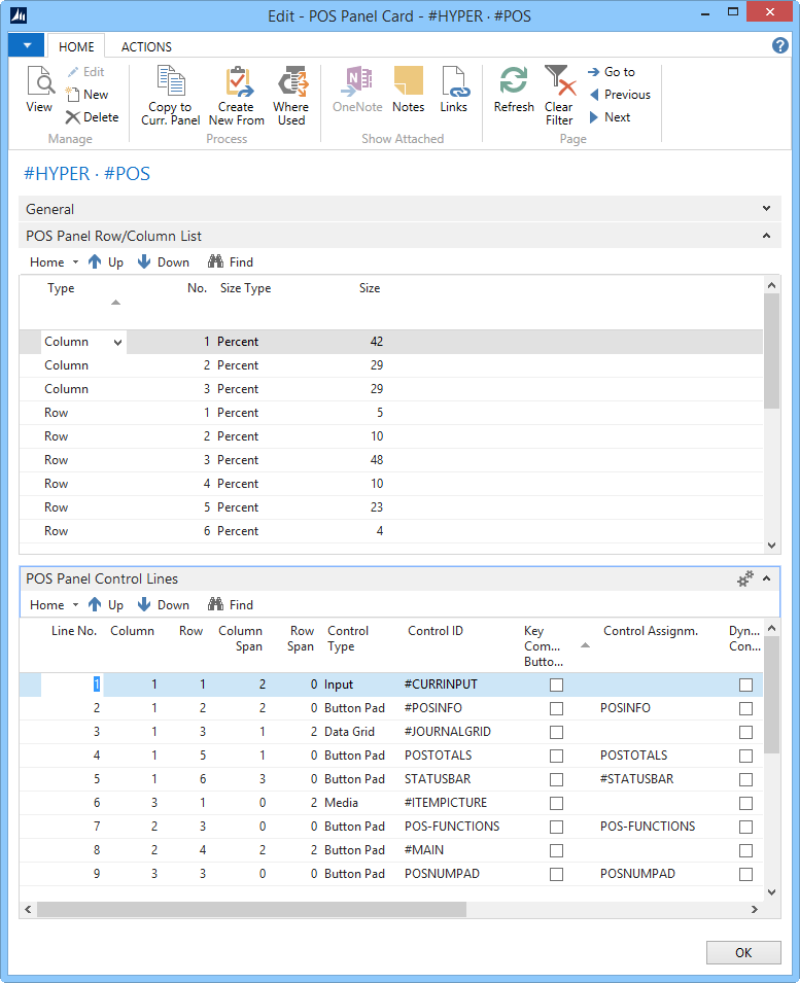Switch to the HOME ribbon tab
800x983 pixels.
[x=76, y=47]
